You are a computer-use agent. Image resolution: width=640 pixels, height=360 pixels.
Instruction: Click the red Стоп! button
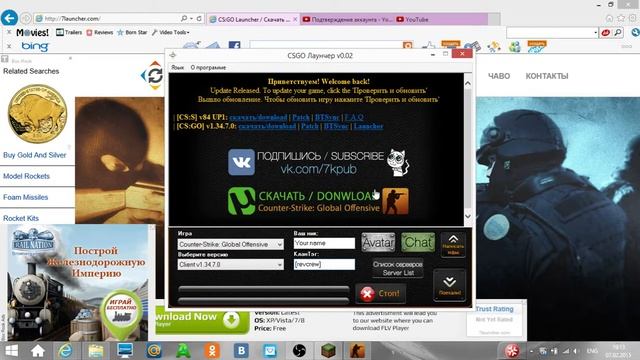tap(380, 293)
